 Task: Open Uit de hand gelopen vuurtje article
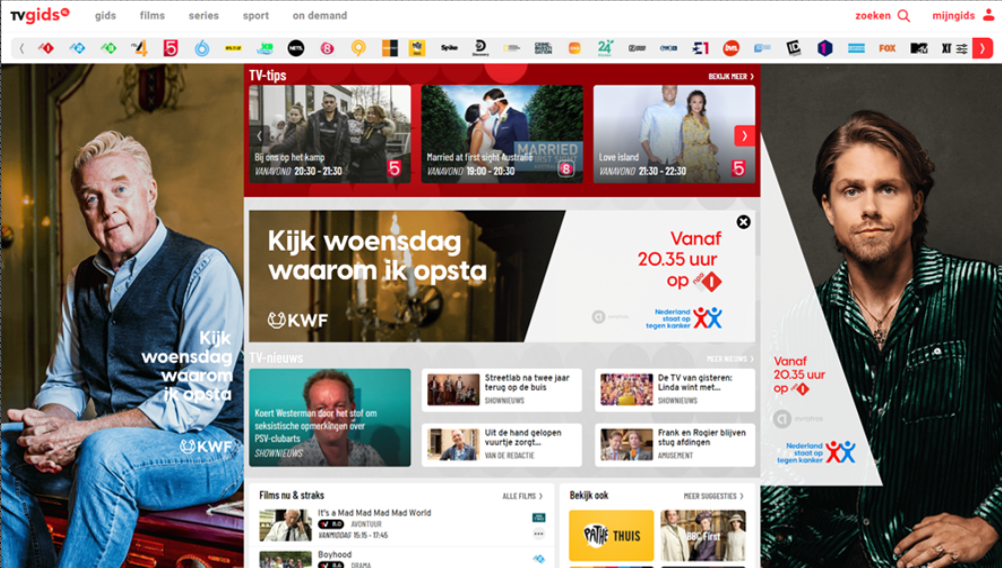tap(502, 445)
